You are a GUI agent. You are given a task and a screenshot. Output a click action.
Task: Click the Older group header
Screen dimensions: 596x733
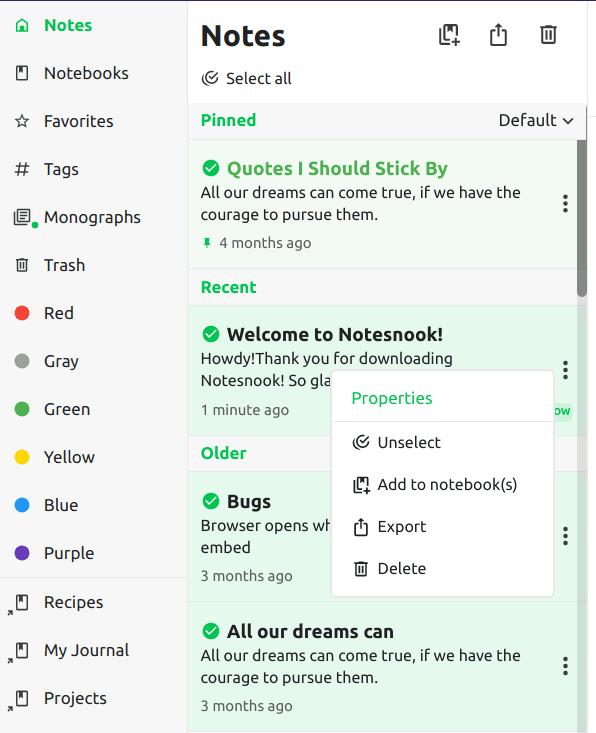click(223, 453)
